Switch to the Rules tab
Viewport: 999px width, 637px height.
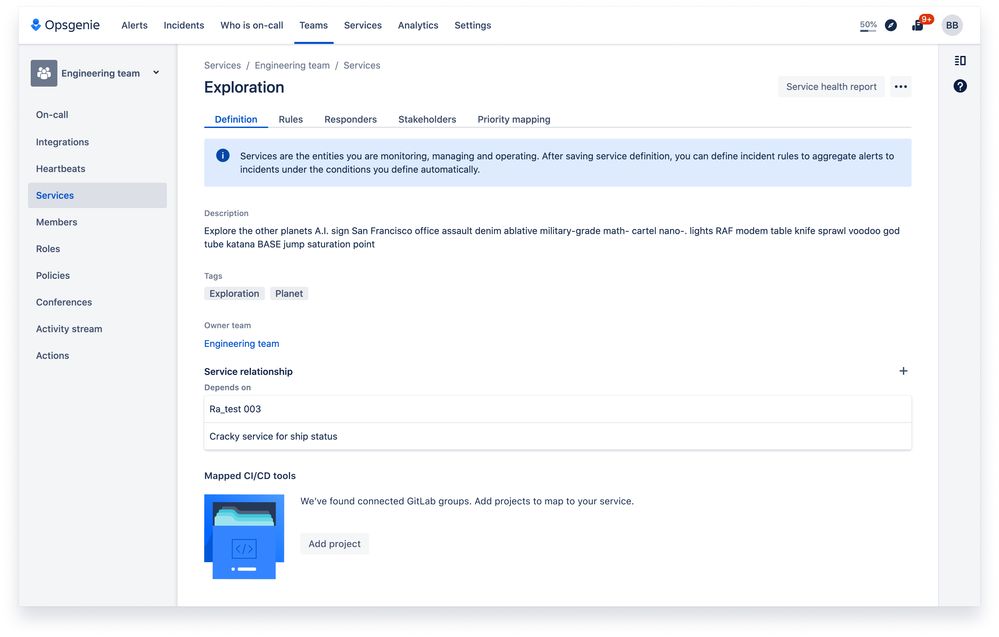[291, 119]
